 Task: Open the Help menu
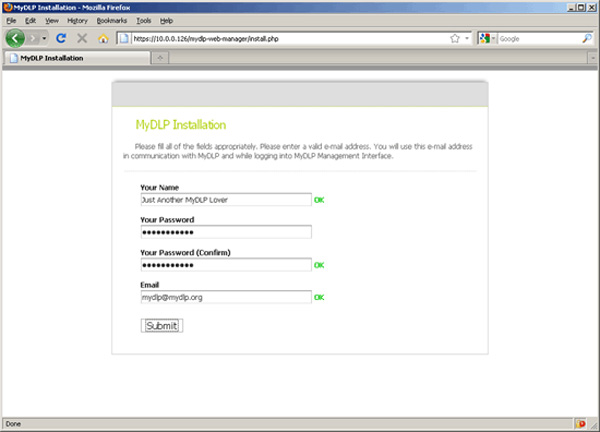[166, 21]
